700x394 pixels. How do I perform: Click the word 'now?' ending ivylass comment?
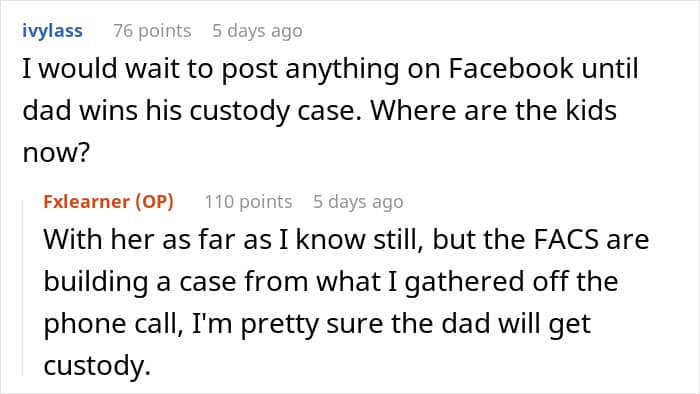[x=56, y=153]
